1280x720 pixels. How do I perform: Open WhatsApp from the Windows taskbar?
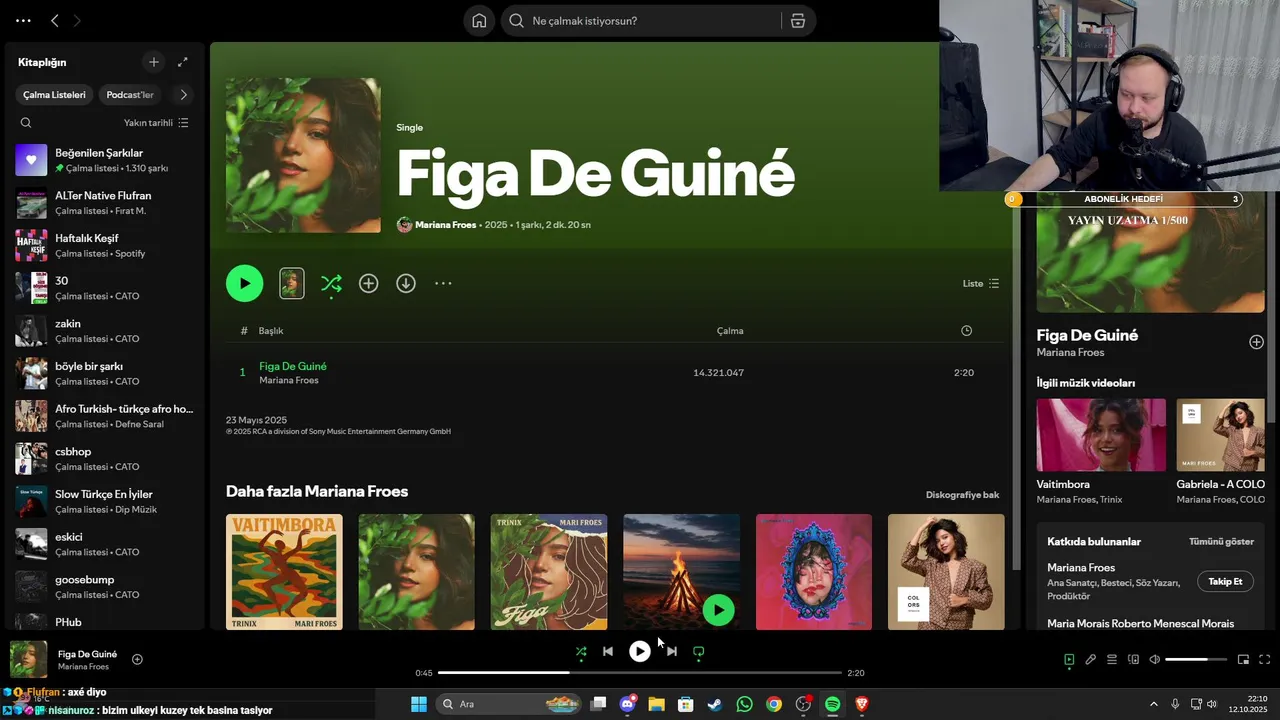point(745,704)
